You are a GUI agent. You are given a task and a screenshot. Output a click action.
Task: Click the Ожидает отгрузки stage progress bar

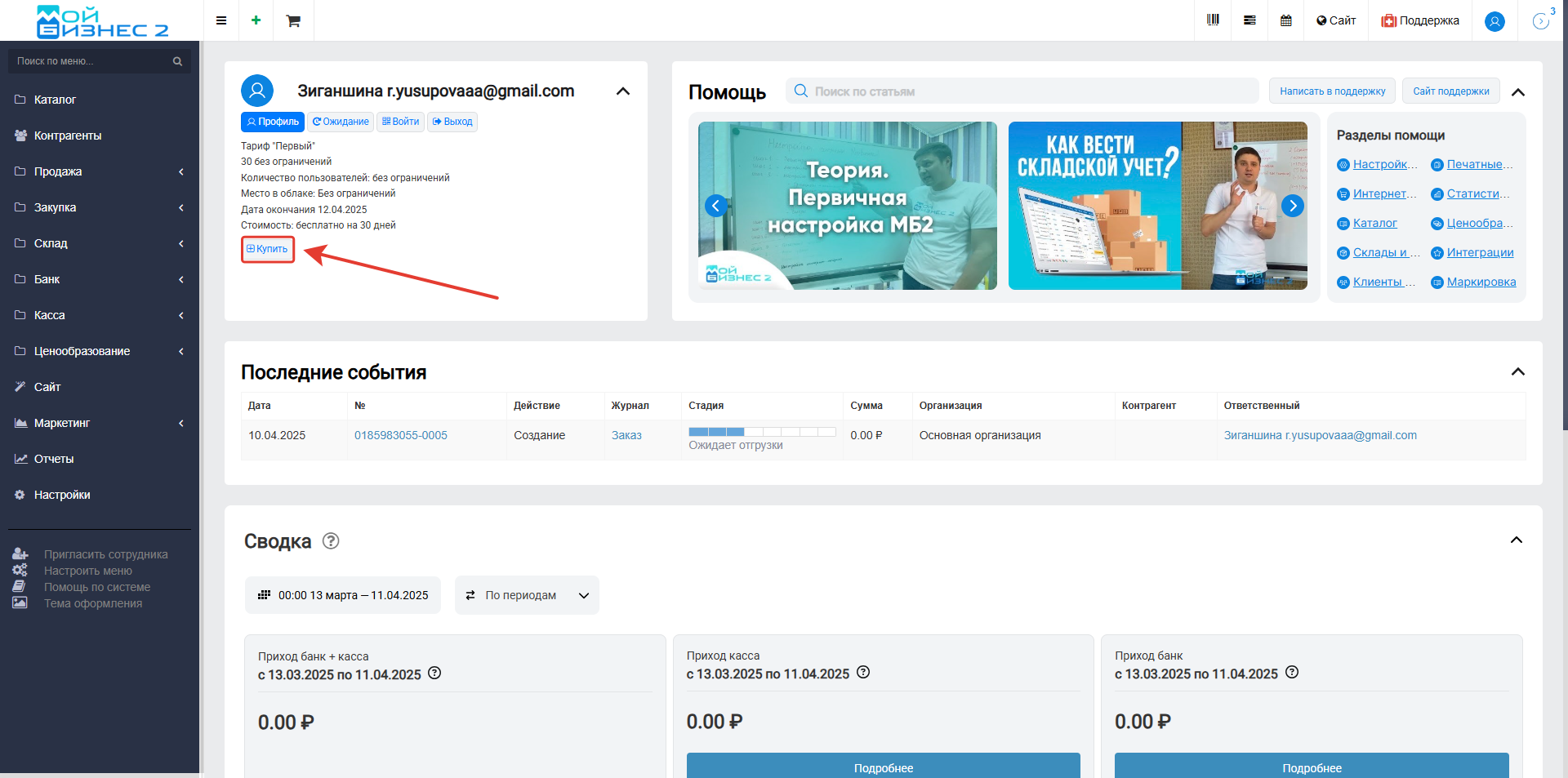point(762,431)
